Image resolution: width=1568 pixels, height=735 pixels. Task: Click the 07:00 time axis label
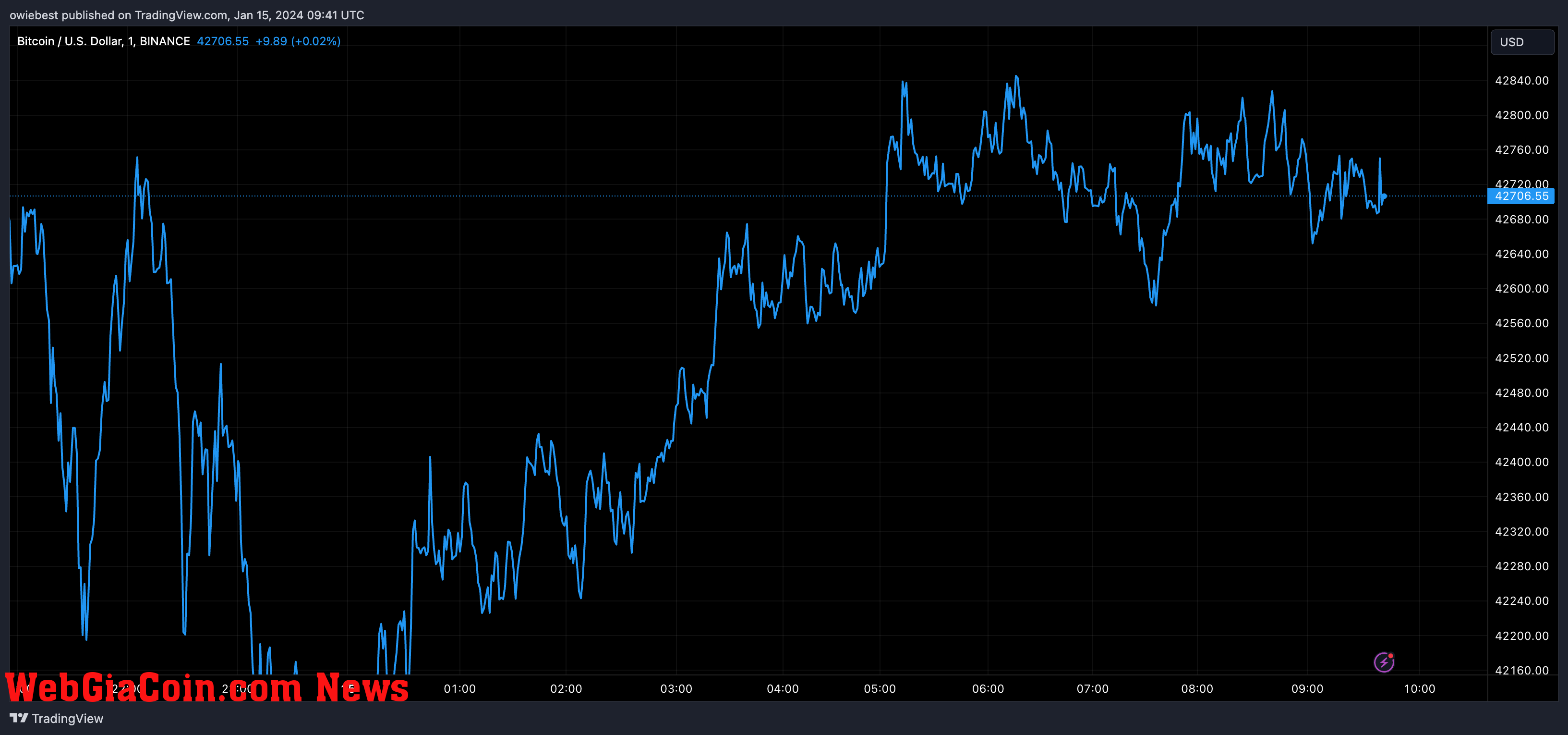[x=1093, y=689]
